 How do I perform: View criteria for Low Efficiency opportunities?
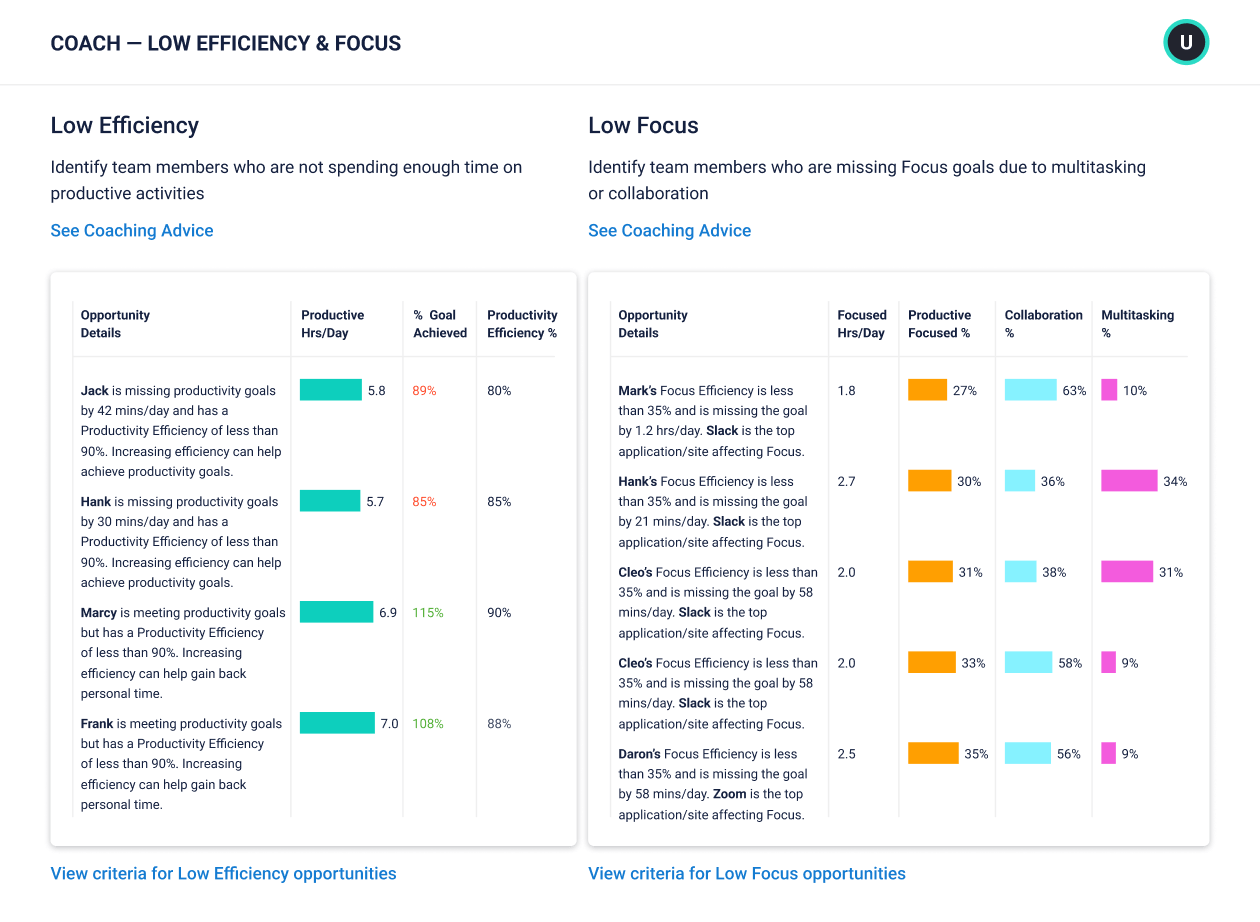click(223, 874)
